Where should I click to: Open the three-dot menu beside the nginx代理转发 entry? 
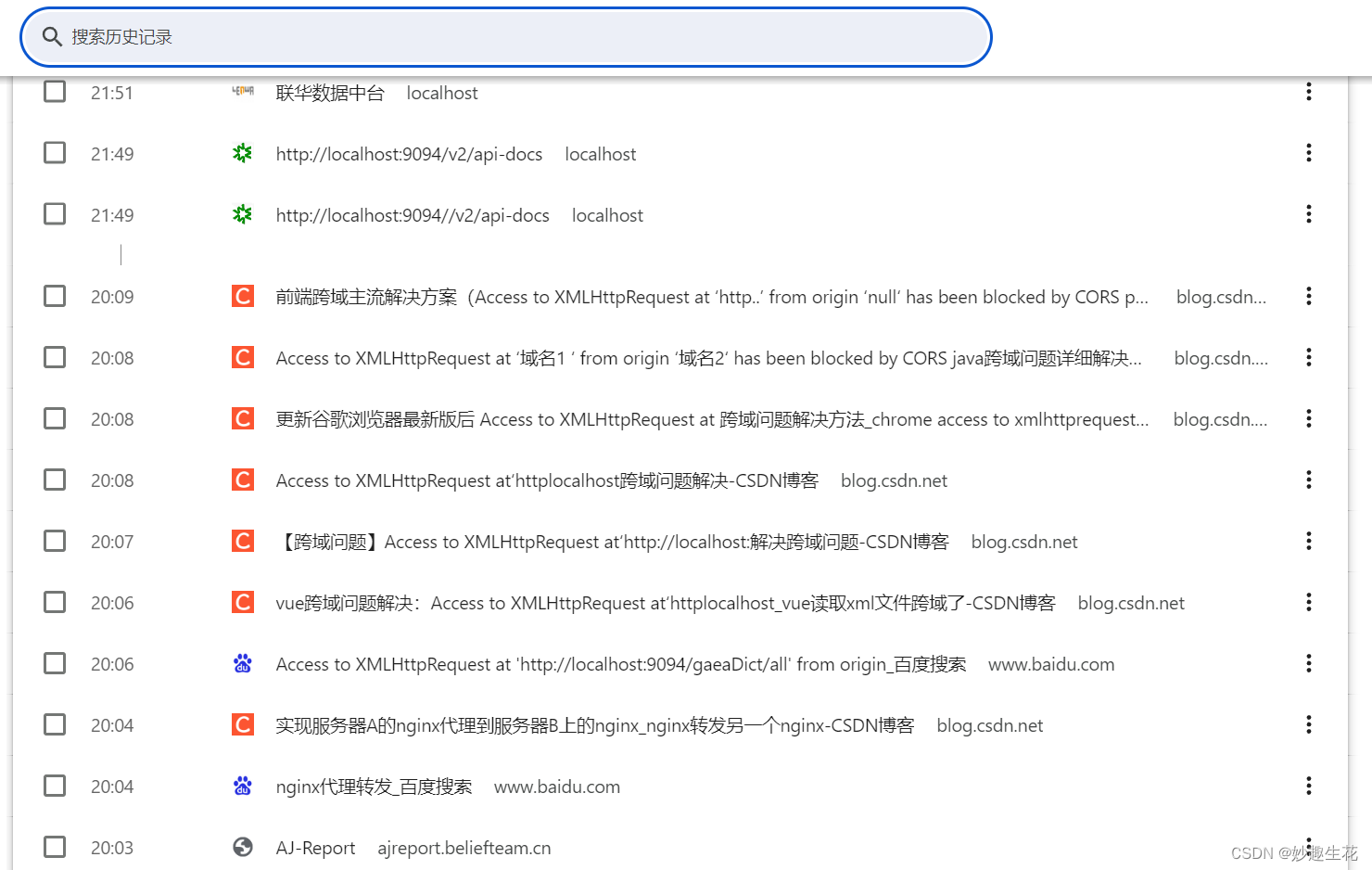click(1308, 786)
